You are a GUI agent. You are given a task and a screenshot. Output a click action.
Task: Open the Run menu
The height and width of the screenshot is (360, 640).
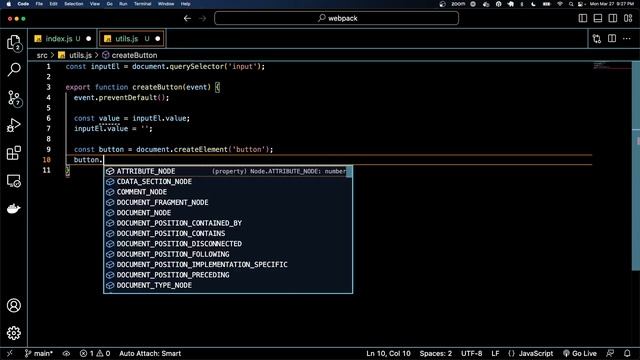(x=123, y=4)
